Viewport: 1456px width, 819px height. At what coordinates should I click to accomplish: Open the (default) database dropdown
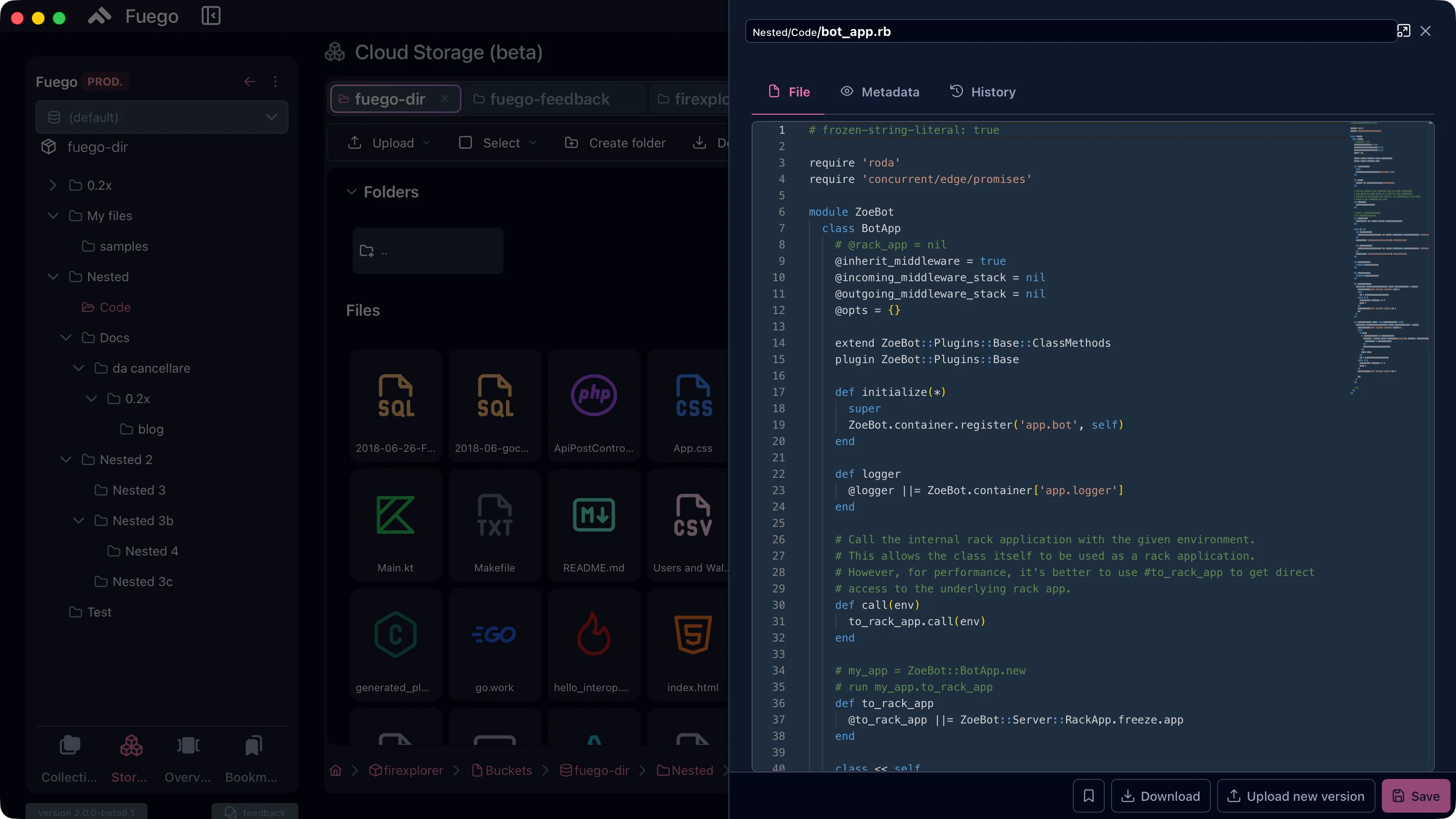[x=162, y=117]
